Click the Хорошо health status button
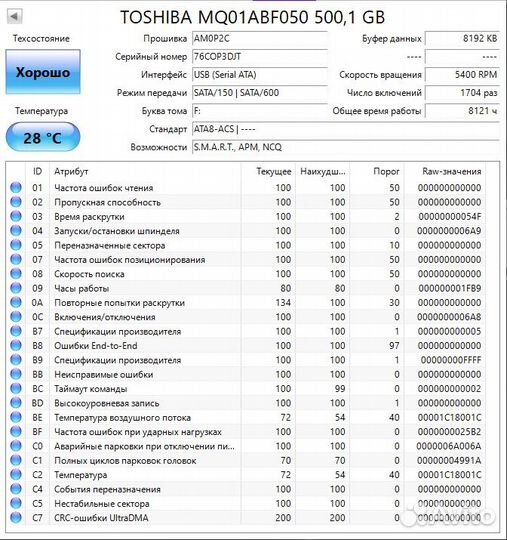The height and width of the screenshot is (540, 507). [x=43, y=72]
